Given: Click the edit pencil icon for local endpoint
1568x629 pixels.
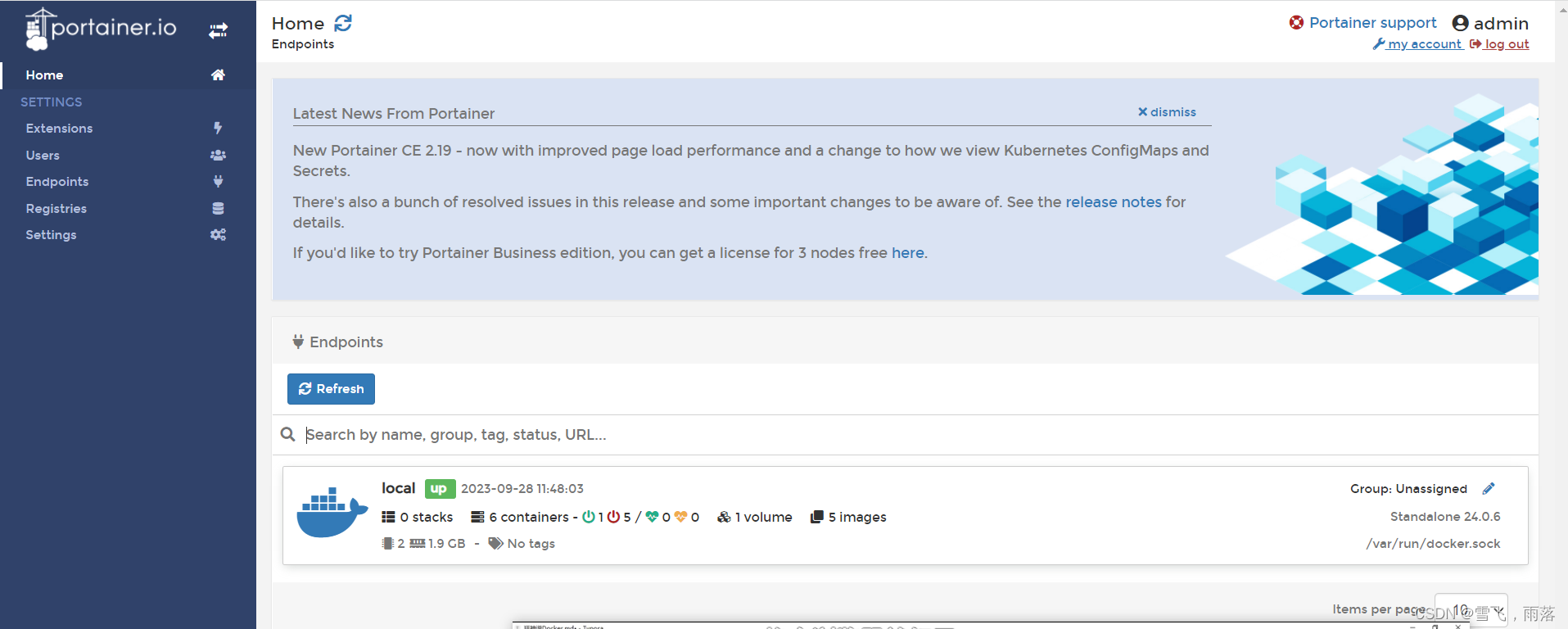Looking at the screenshot, I should [1489, 489].
